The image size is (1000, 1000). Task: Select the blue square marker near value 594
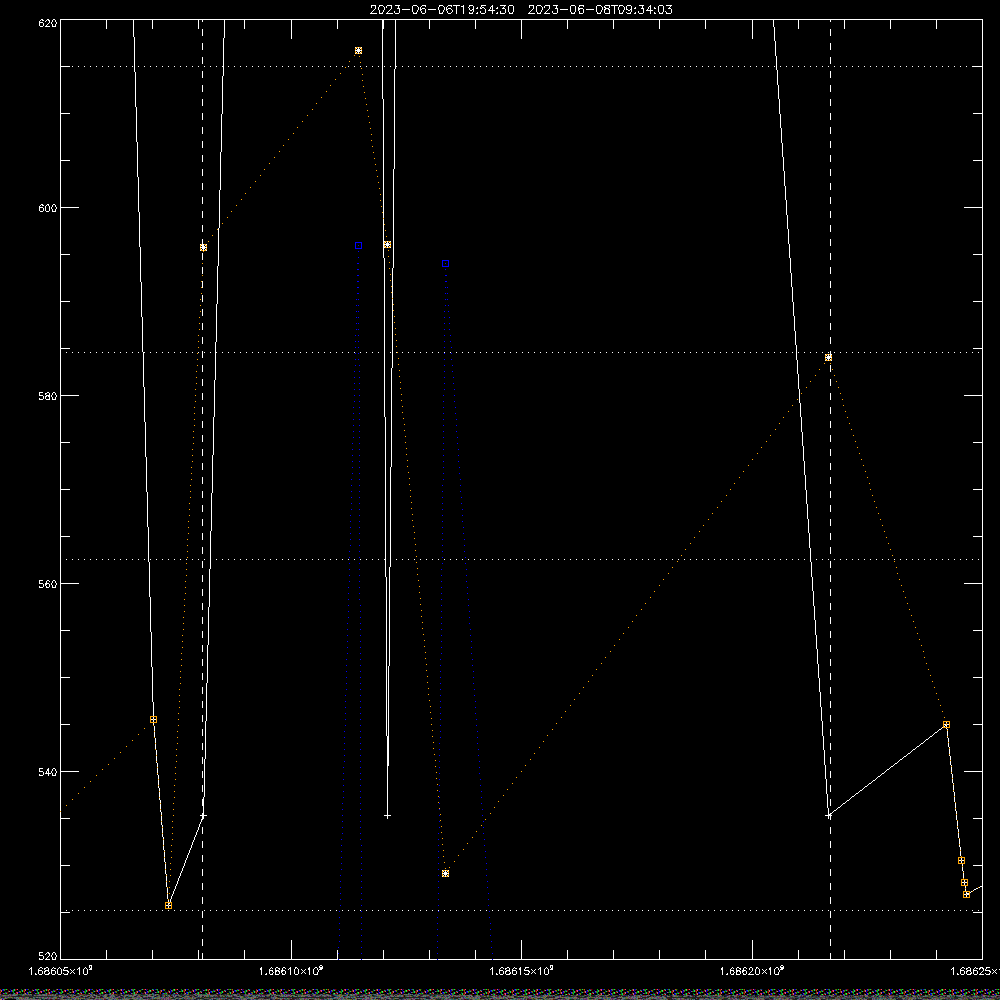(x=446, y=263)
